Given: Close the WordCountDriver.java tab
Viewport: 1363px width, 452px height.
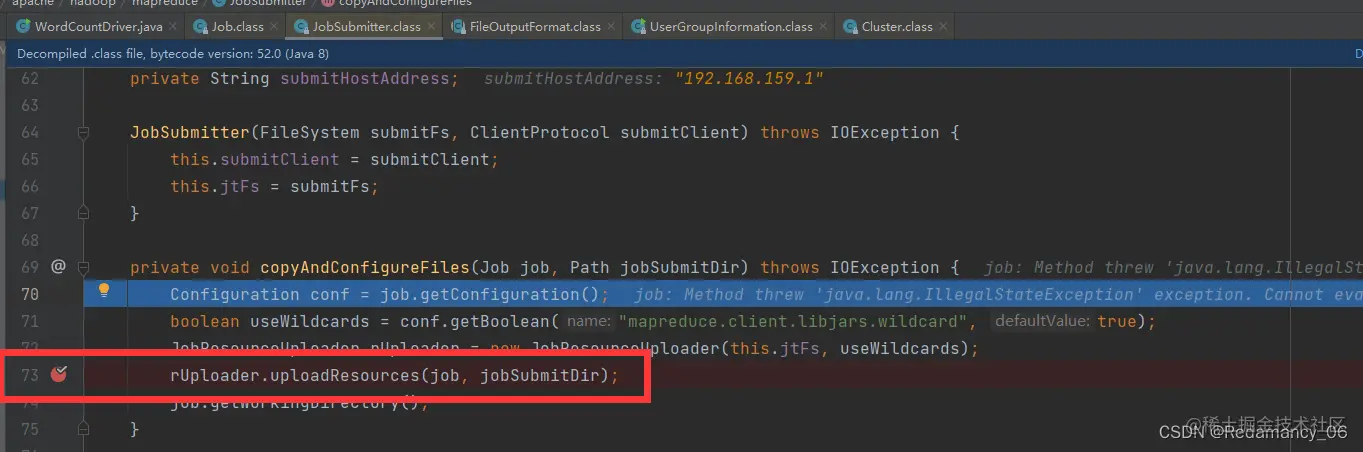Looking at the screenshot, I should [x=175, y=27].
